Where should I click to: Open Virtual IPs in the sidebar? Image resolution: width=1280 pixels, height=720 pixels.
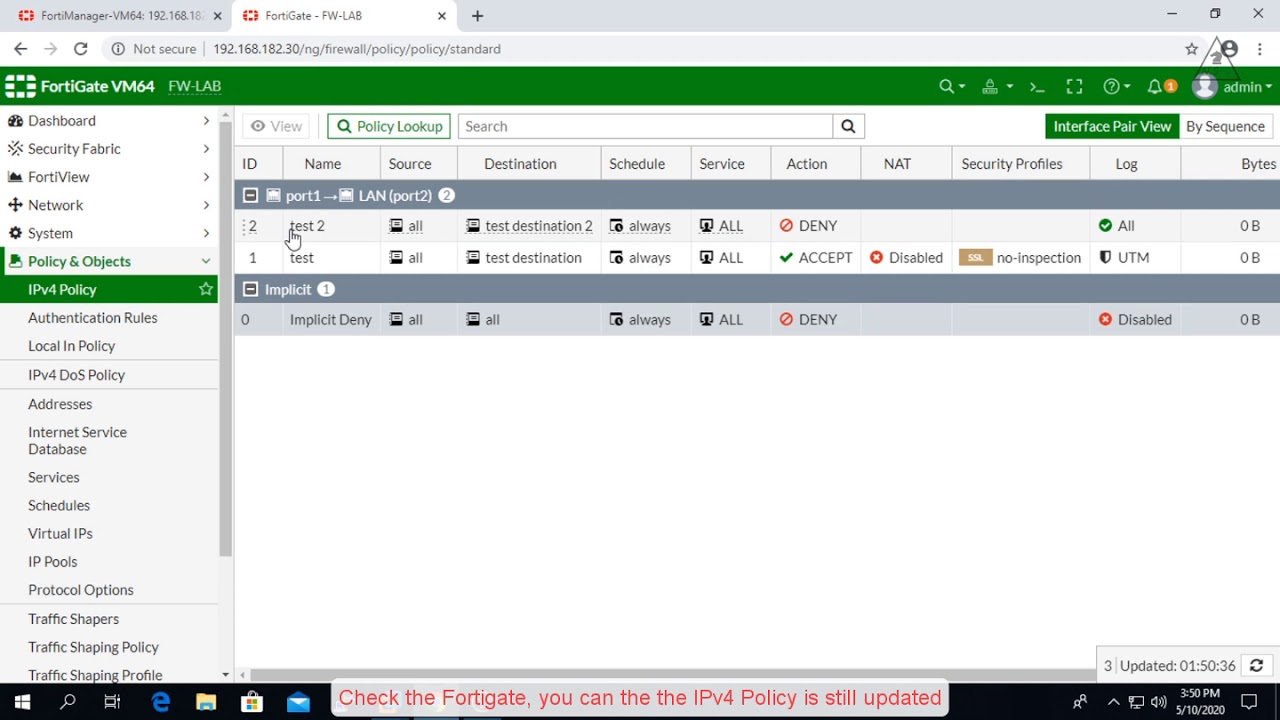click(60, 534)
